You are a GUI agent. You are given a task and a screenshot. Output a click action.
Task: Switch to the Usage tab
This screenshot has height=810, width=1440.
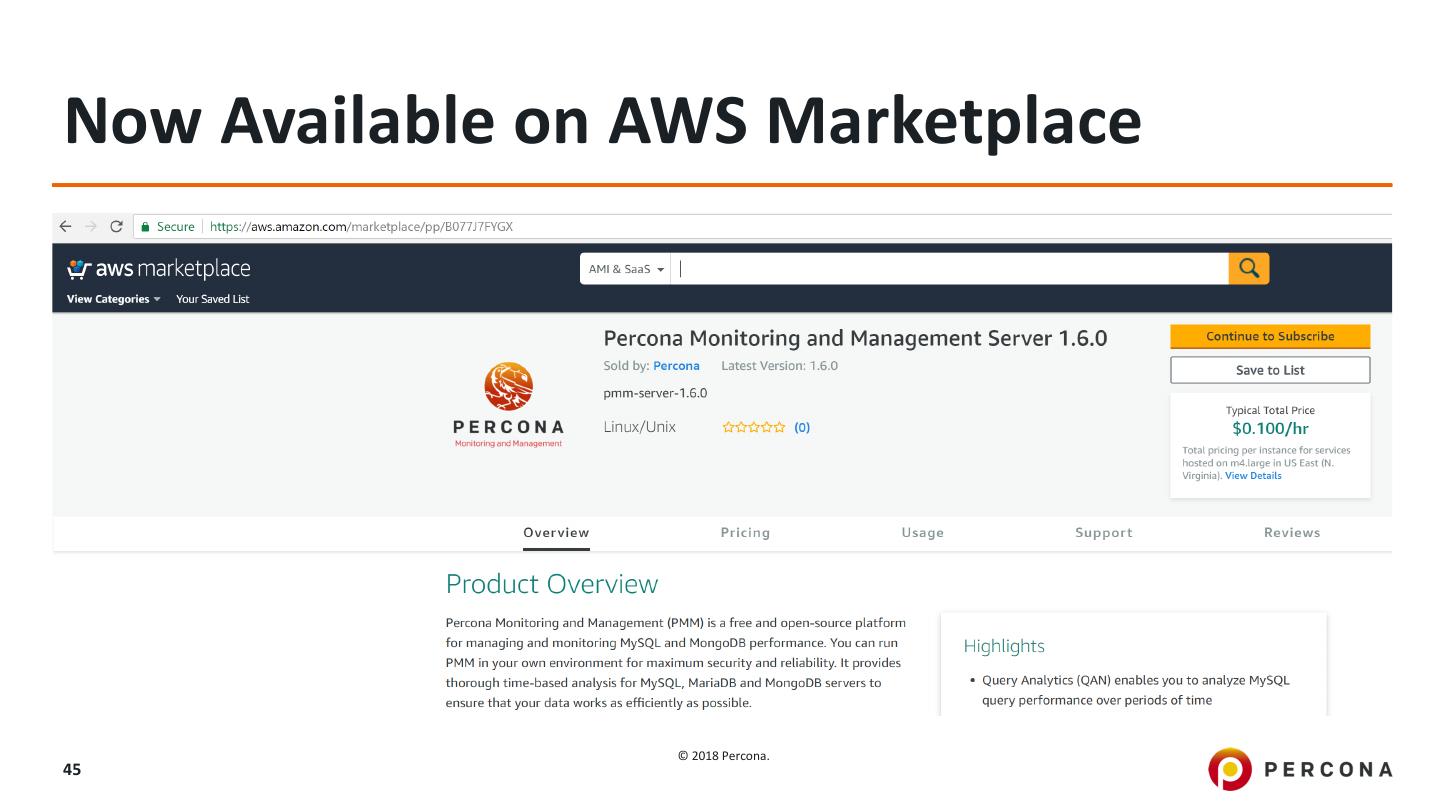922,533
